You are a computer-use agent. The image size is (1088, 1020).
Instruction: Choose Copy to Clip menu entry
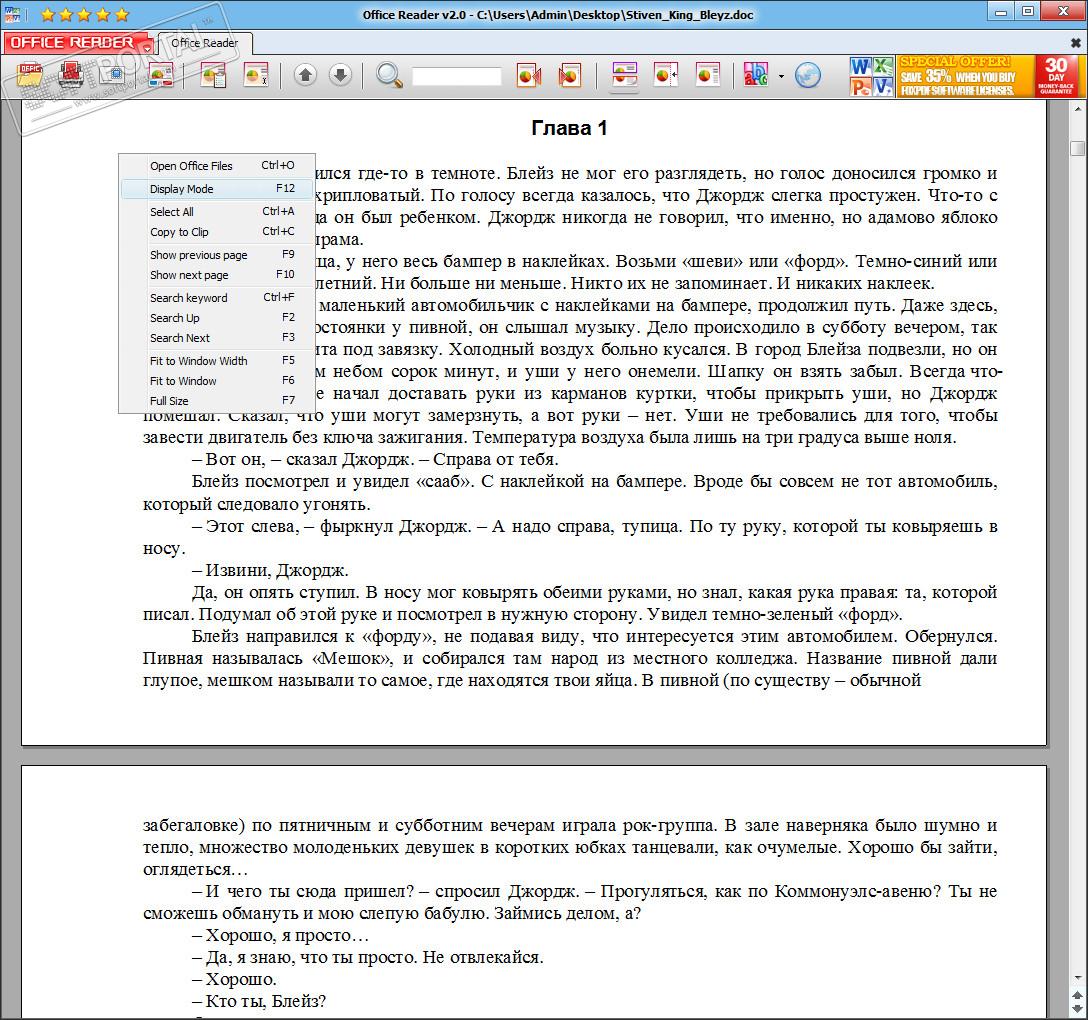(x=217, y=232)
